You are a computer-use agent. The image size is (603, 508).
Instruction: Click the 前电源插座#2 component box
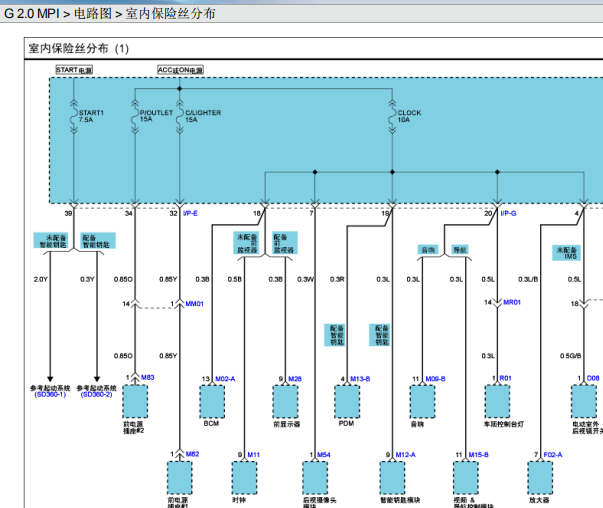[135, 402]
